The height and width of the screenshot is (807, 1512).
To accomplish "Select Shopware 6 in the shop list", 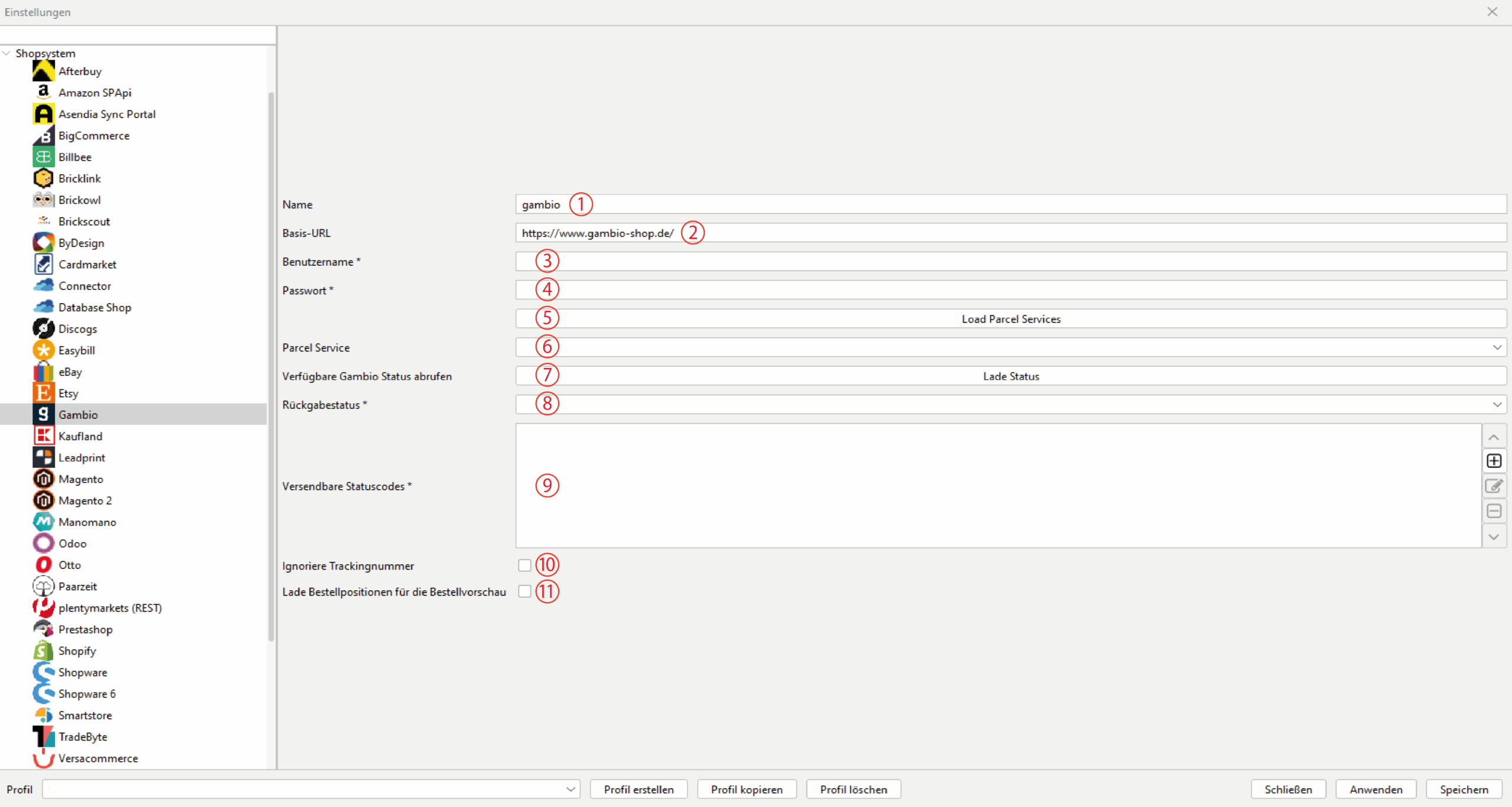I will click(x=87, y=694).
